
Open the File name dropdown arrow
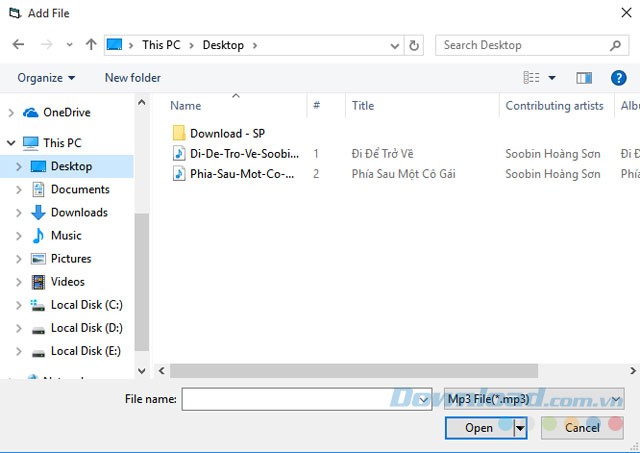point(424,399)
